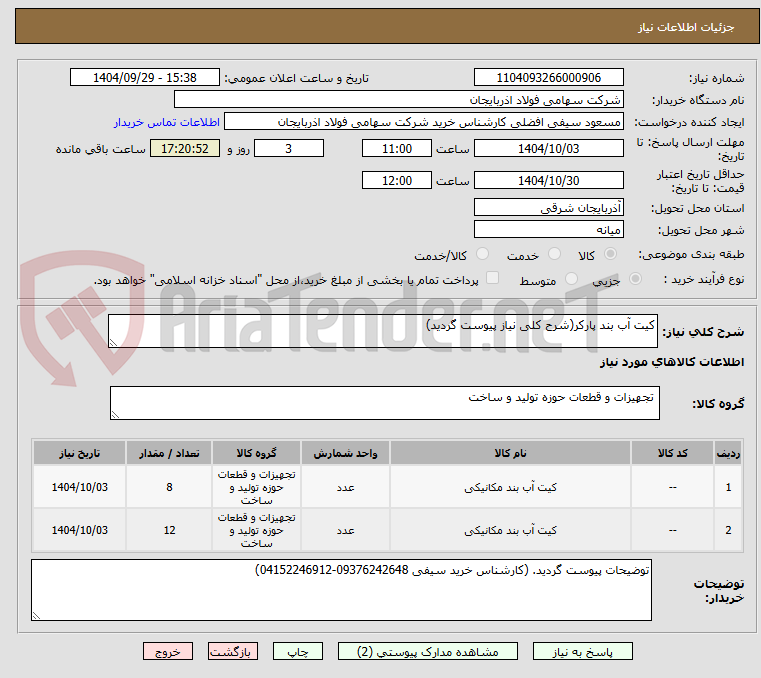This screenshot has height=678, width=761.
Task: Open مشاهده مدارک پیوستی (2) button
Action: click(428, 651)
